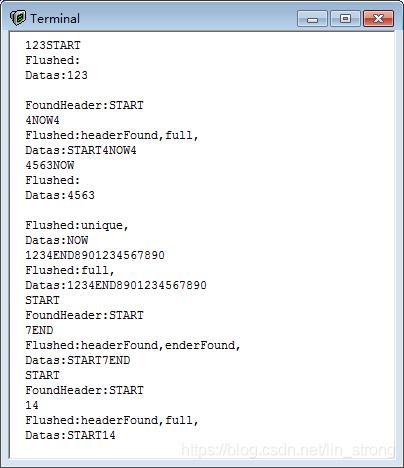Click the 'Datas:START7END' line
The height and width of the screenshot is (468, 404).
(78, 360)
